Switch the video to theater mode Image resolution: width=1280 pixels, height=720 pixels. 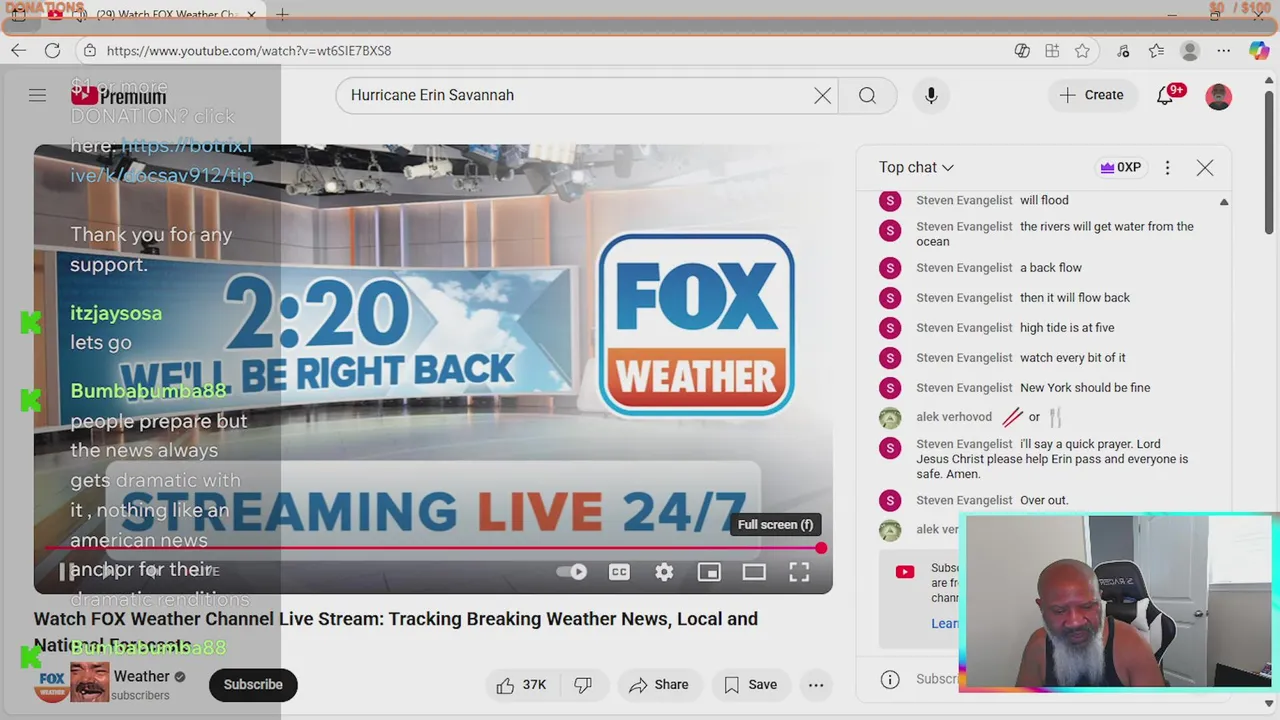[754, 572]
